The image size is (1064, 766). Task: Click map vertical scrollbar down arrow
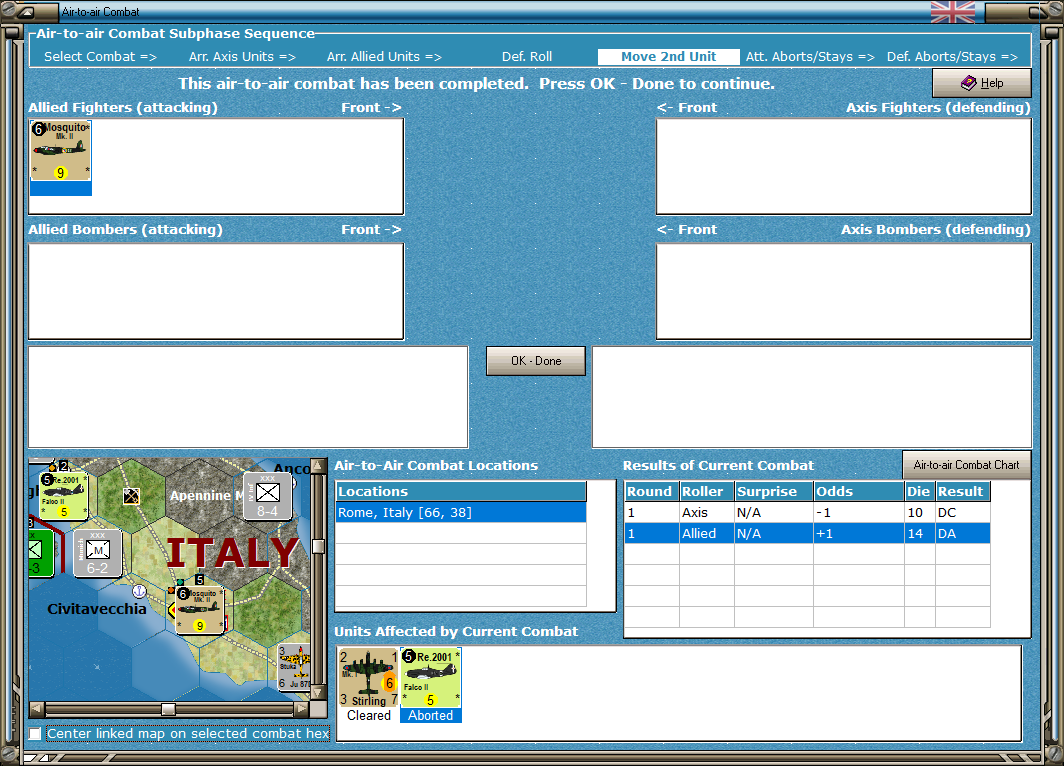pyautogui.click(x=318, y=693)
